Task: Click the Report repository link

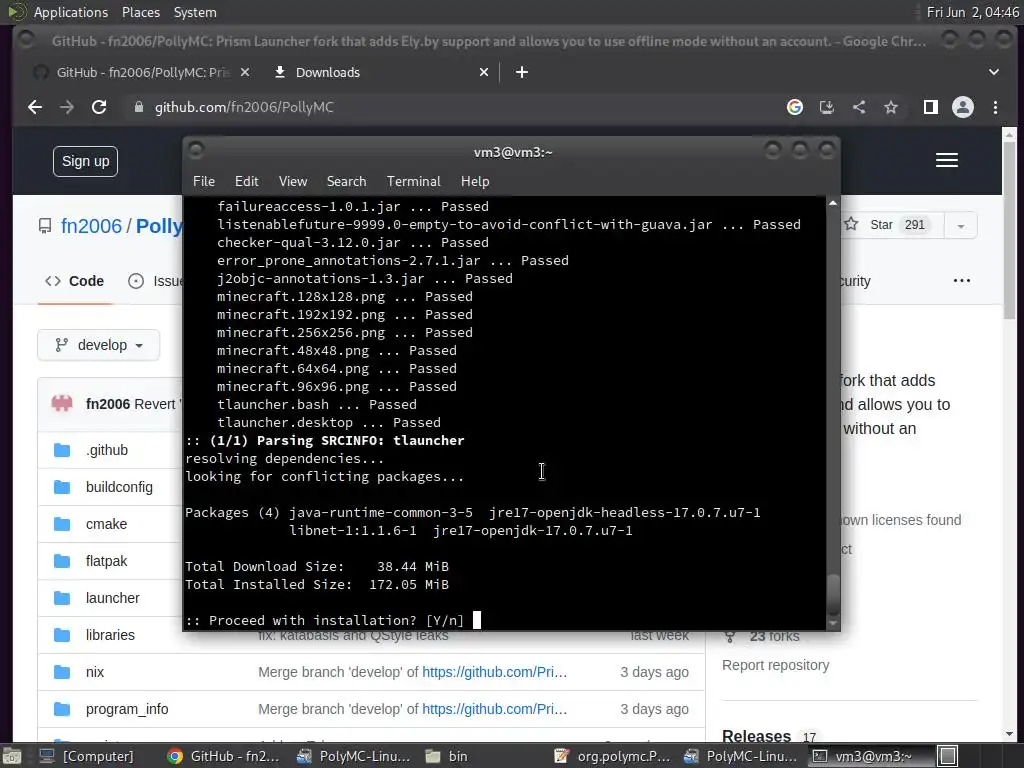Action: (775, 665)
